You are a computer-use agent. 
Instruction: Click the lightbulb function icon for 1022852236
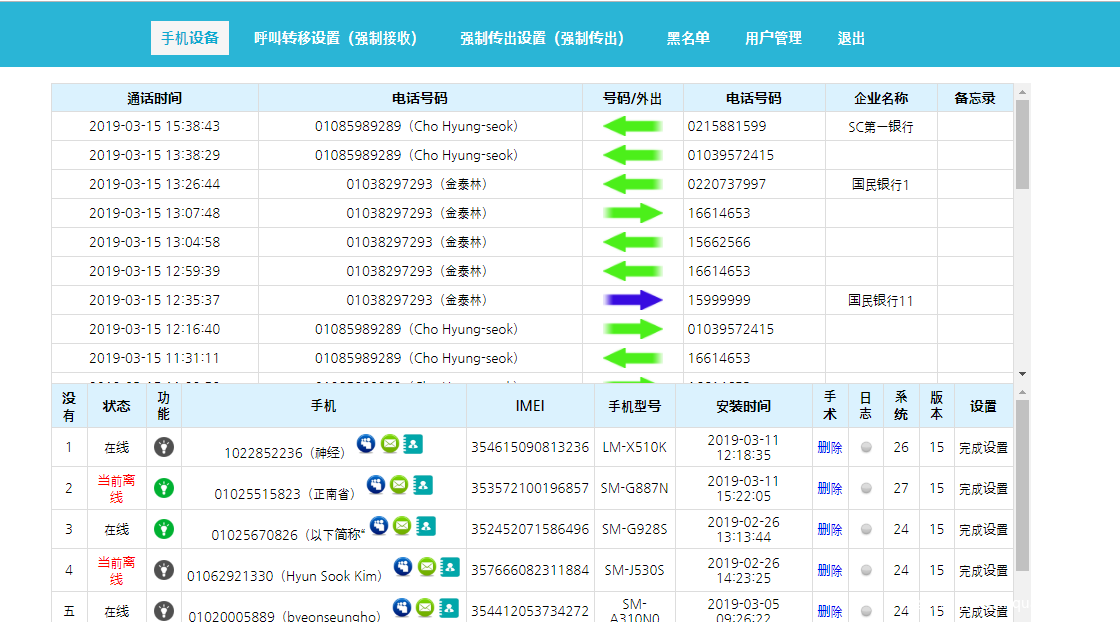(164, 447)
